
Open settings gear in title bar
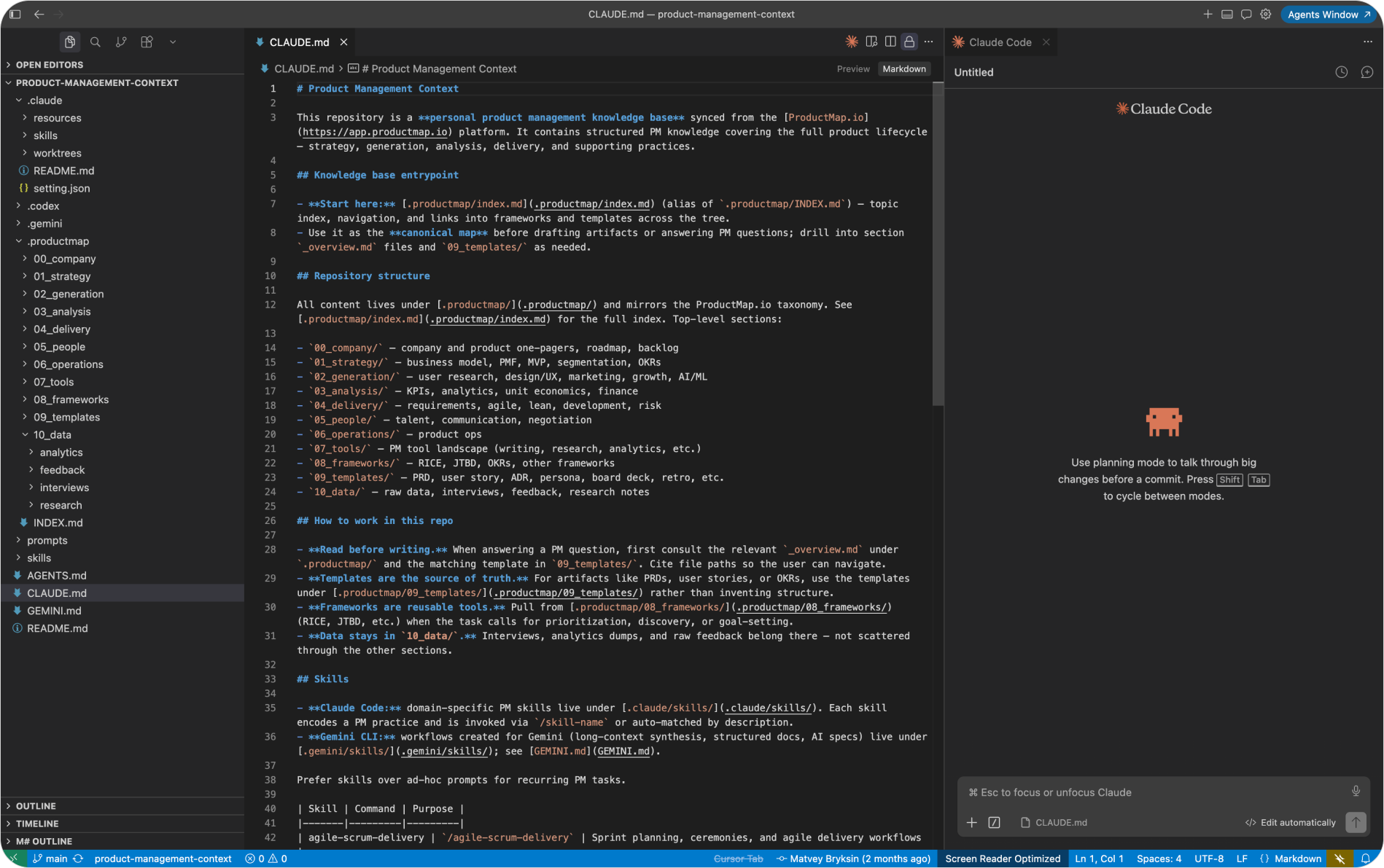tap(1266, 14)
